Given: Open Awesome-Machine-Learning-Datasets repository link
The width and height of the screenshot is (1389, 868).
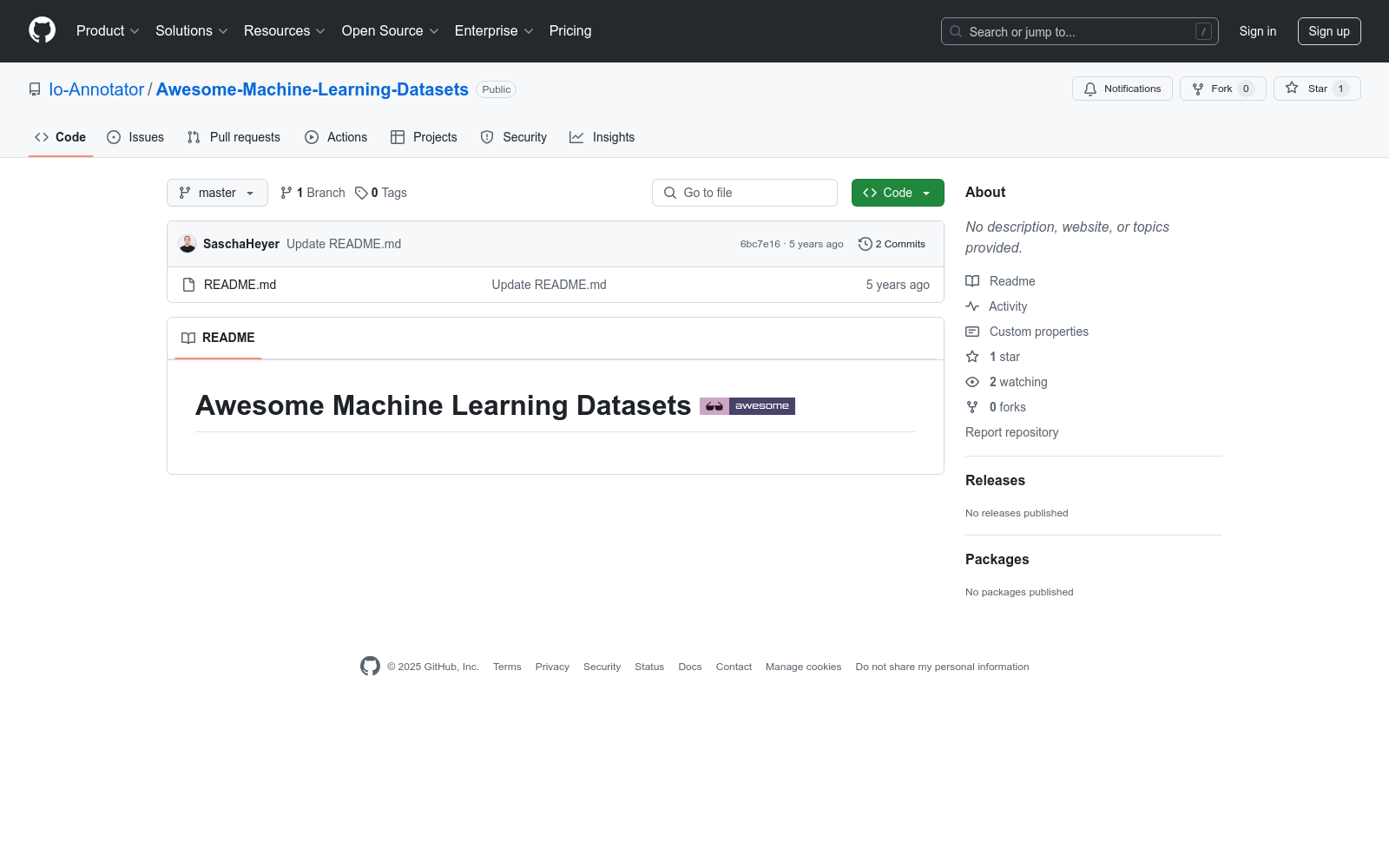Looking at the screenshot, I should [313, 89].
